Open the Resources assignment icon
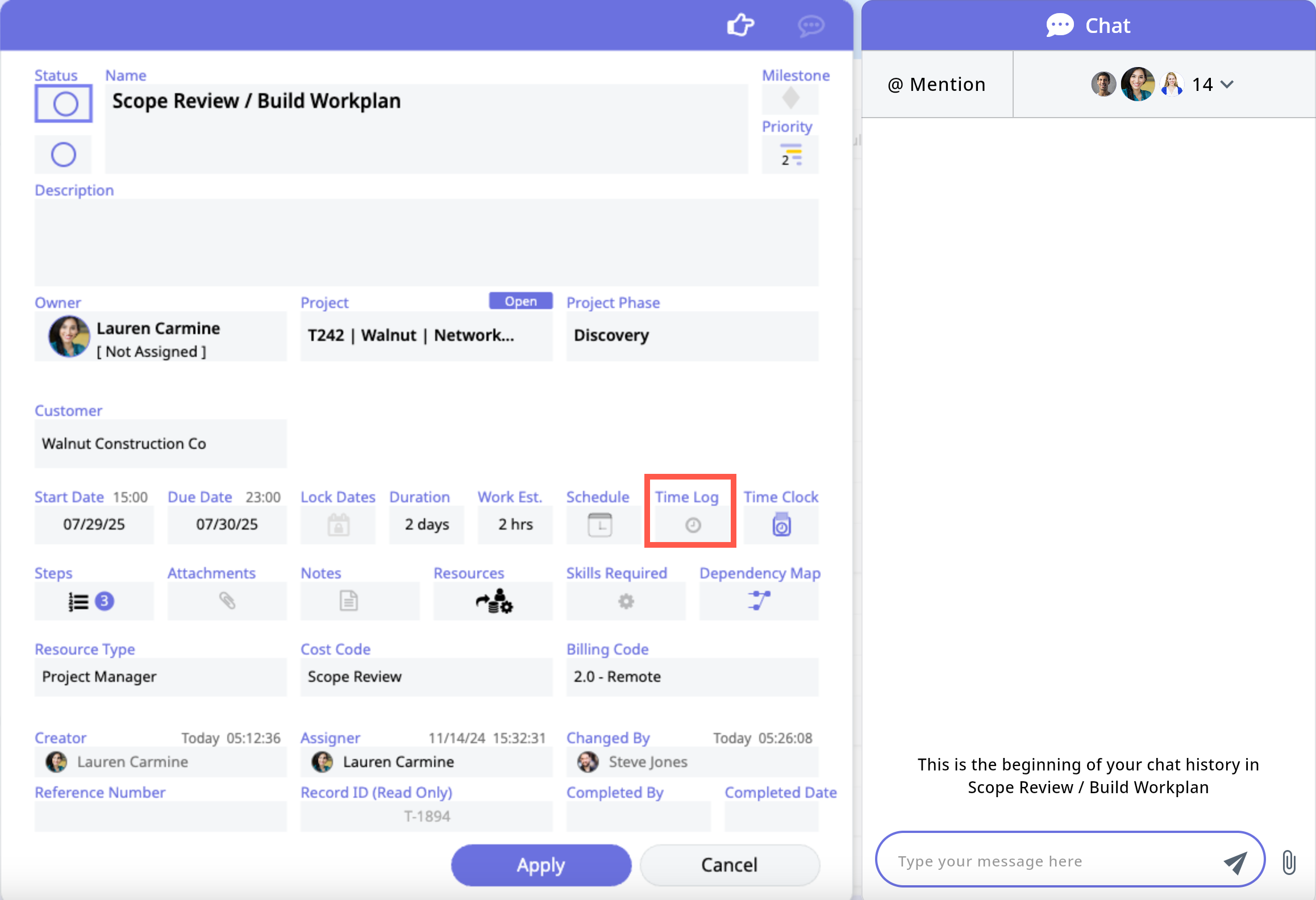Viewport: 1316px width, 900px height. click(494, 601)
